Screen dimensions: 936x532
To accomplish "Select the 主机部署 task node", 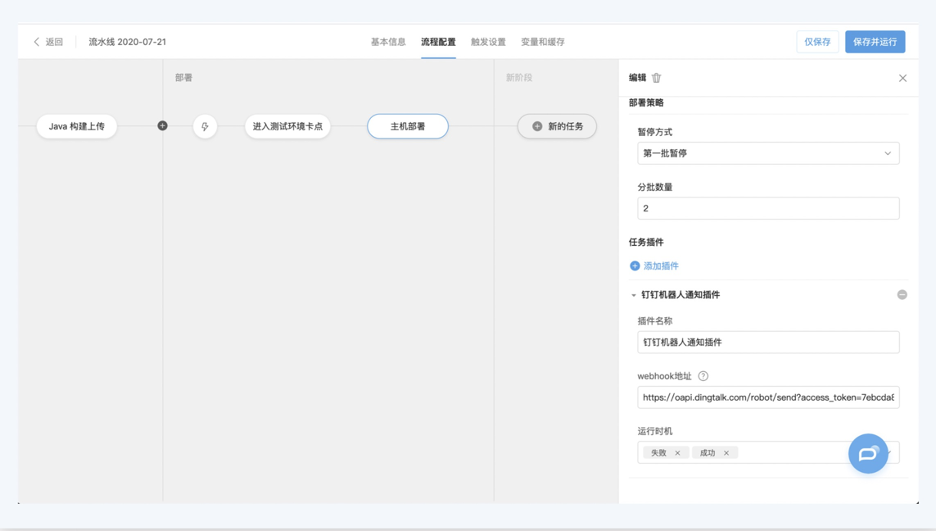I will point(408,127).
